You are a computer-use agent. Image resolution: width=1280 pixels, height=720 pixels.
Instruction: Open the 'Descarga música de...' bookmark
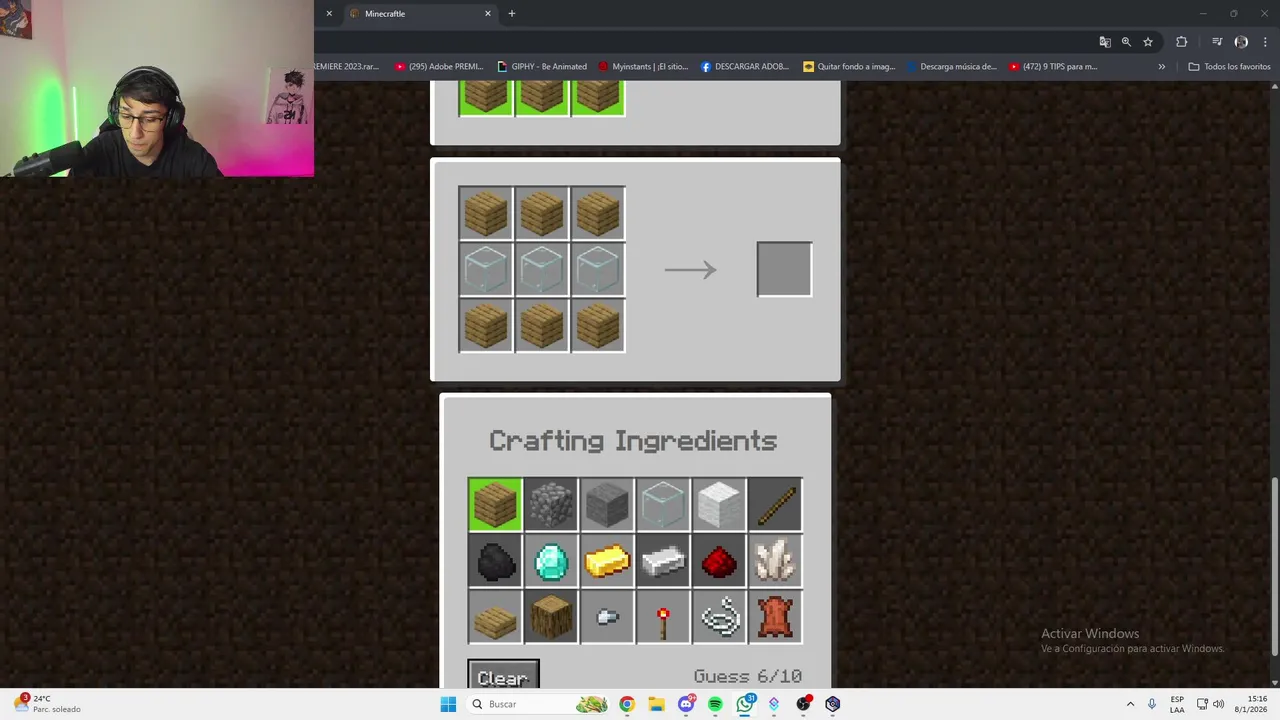tap(951, 67)
